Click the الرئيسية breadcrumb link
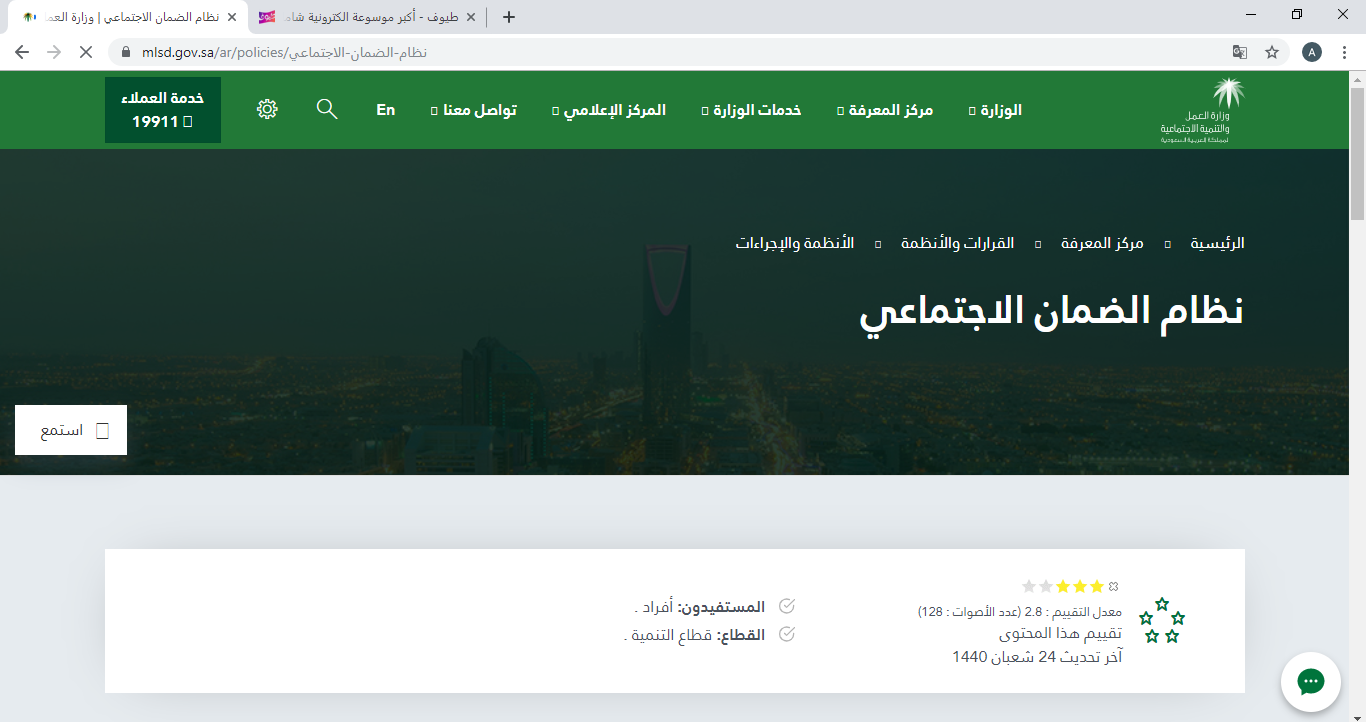Viewport: 1366px width, 722px height. (x=1217, y=243)
